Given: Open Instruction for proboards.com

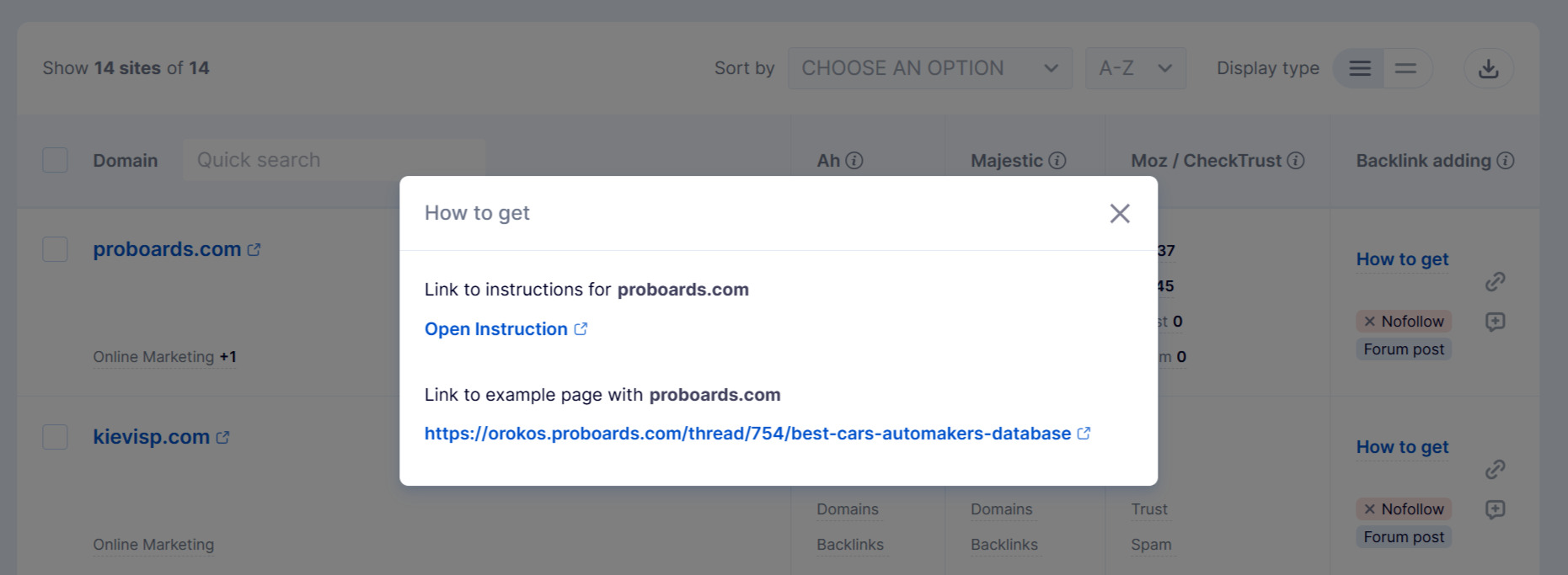Looking at the screenshot, I should 497,328.
